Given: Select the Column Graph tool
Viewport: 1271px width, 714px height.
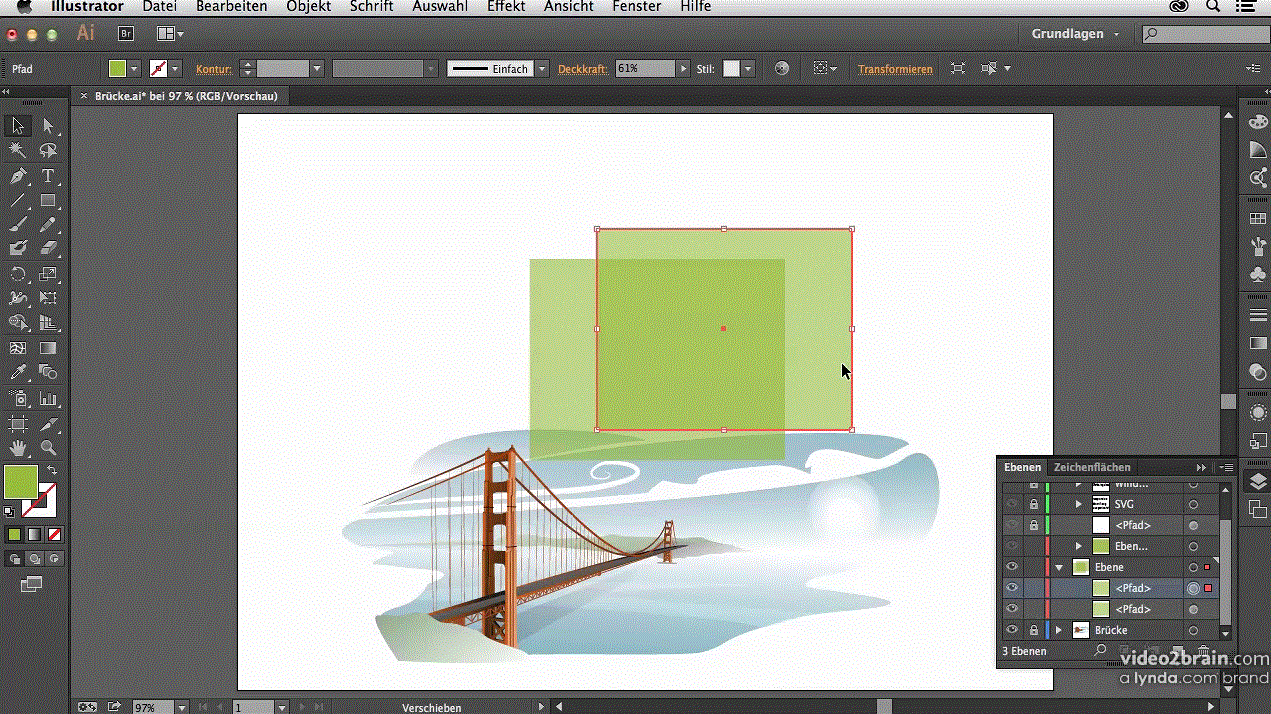Looking at the screenshot, I should click(x=48, y=399).
